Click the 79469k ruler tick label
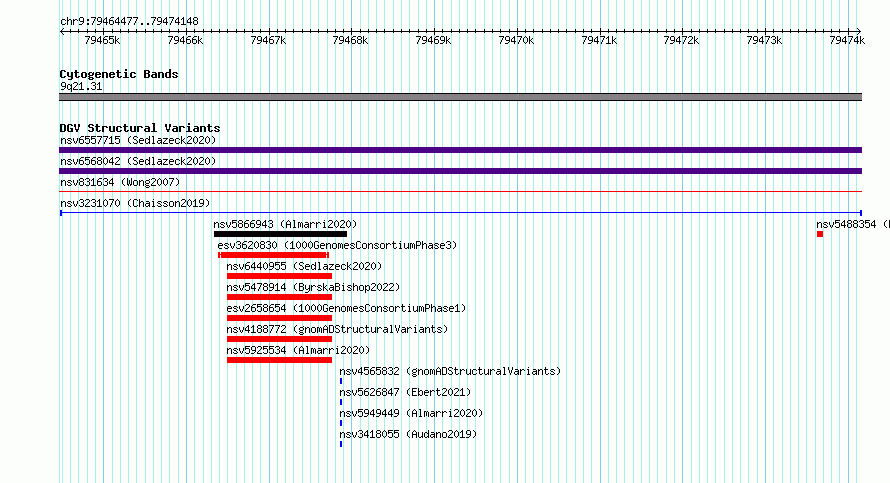This screenshot has width=890, height=483. [x=433, y=40]
